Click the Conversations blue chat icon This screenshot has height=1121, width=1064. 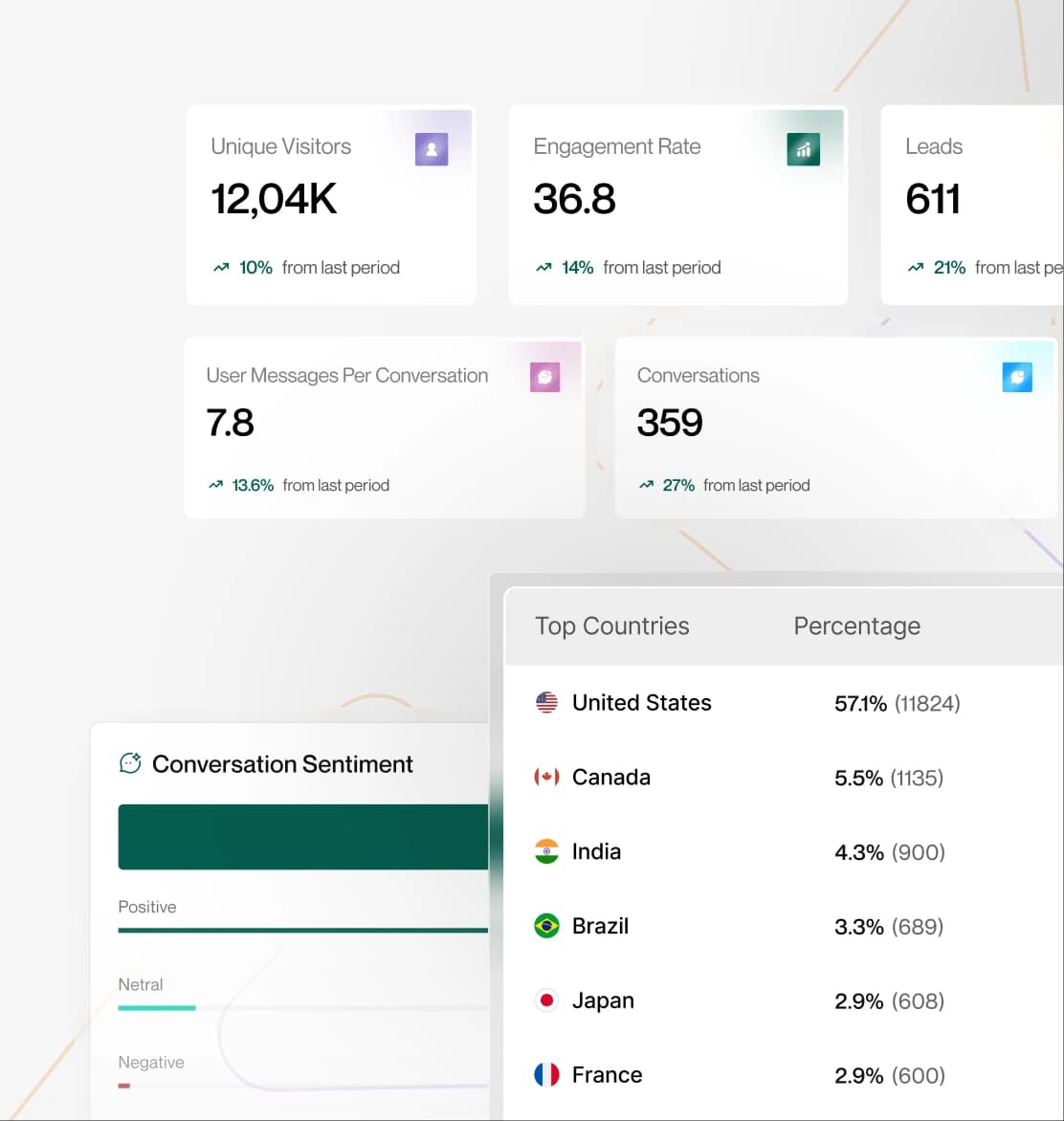[1017, 376]
